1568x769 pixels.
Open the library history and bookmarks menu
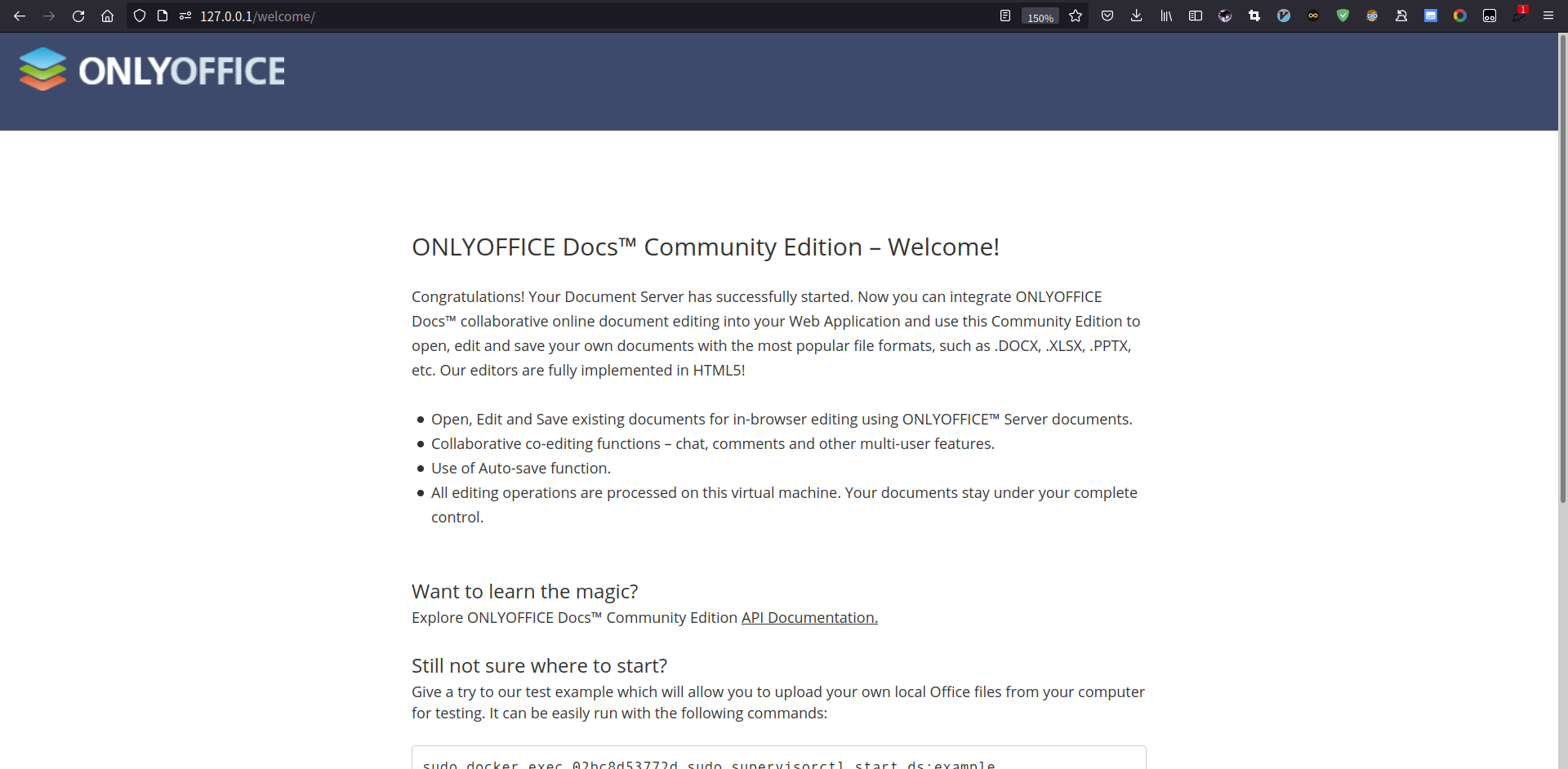pos(1166,16)
